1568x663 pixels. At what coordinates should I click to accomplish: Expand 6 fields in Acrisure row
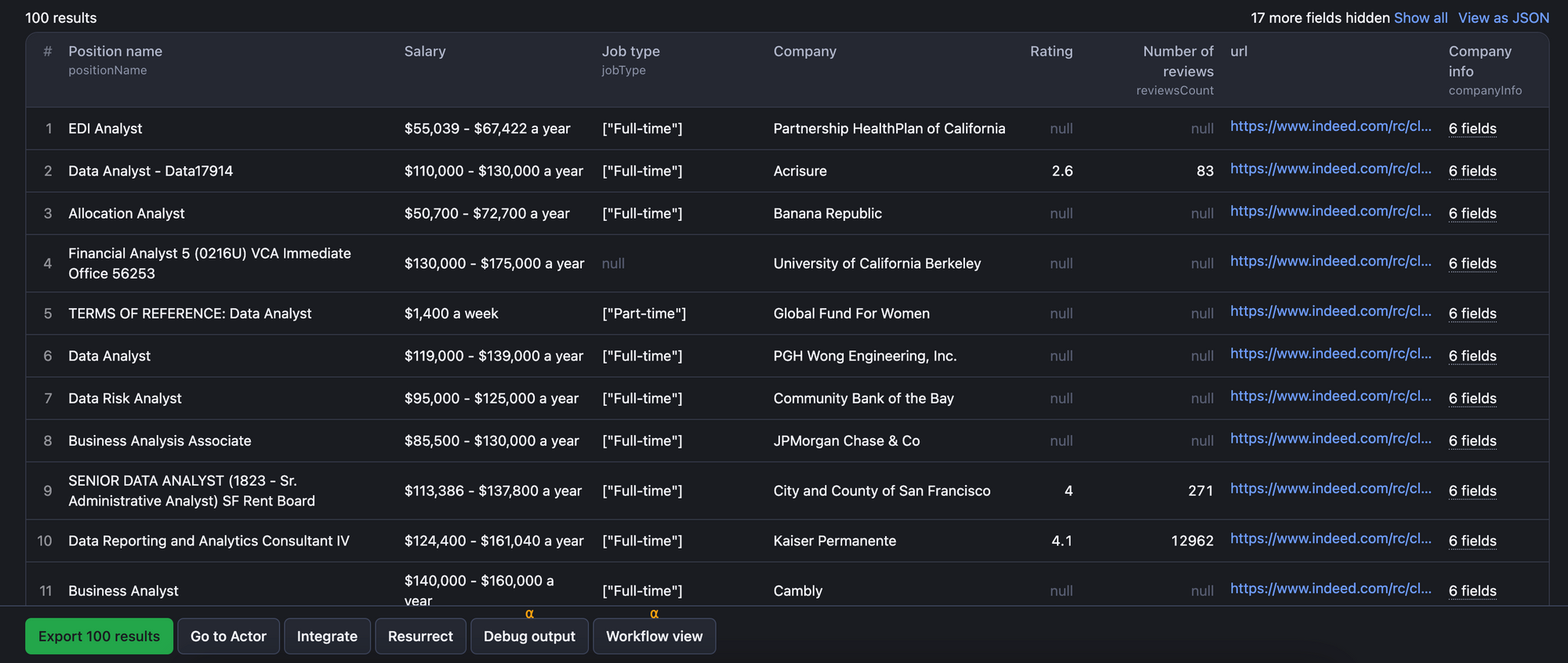1472,171
